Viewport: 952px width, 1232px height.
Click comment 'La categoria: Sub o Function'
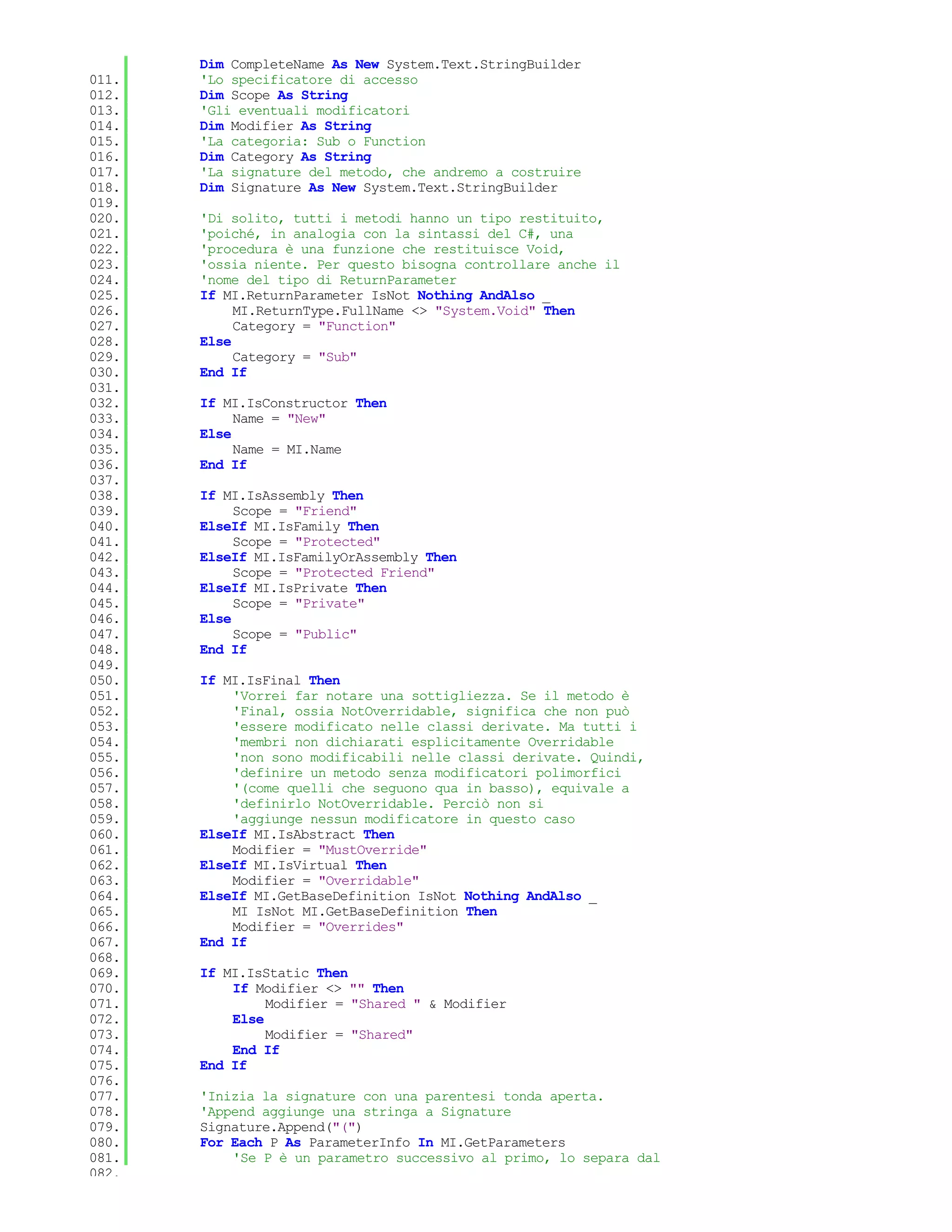[x=313, y=142]
